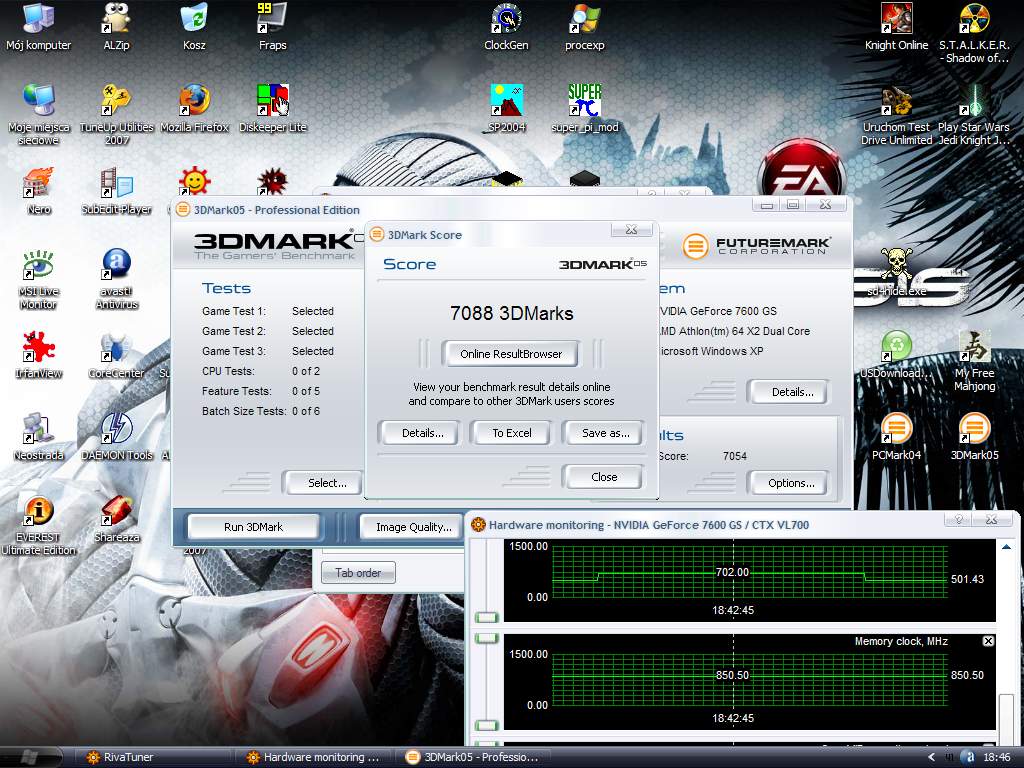Screen dimensions: 1024x768
Task: Export the score with To Excel
Action: (511, 433)
